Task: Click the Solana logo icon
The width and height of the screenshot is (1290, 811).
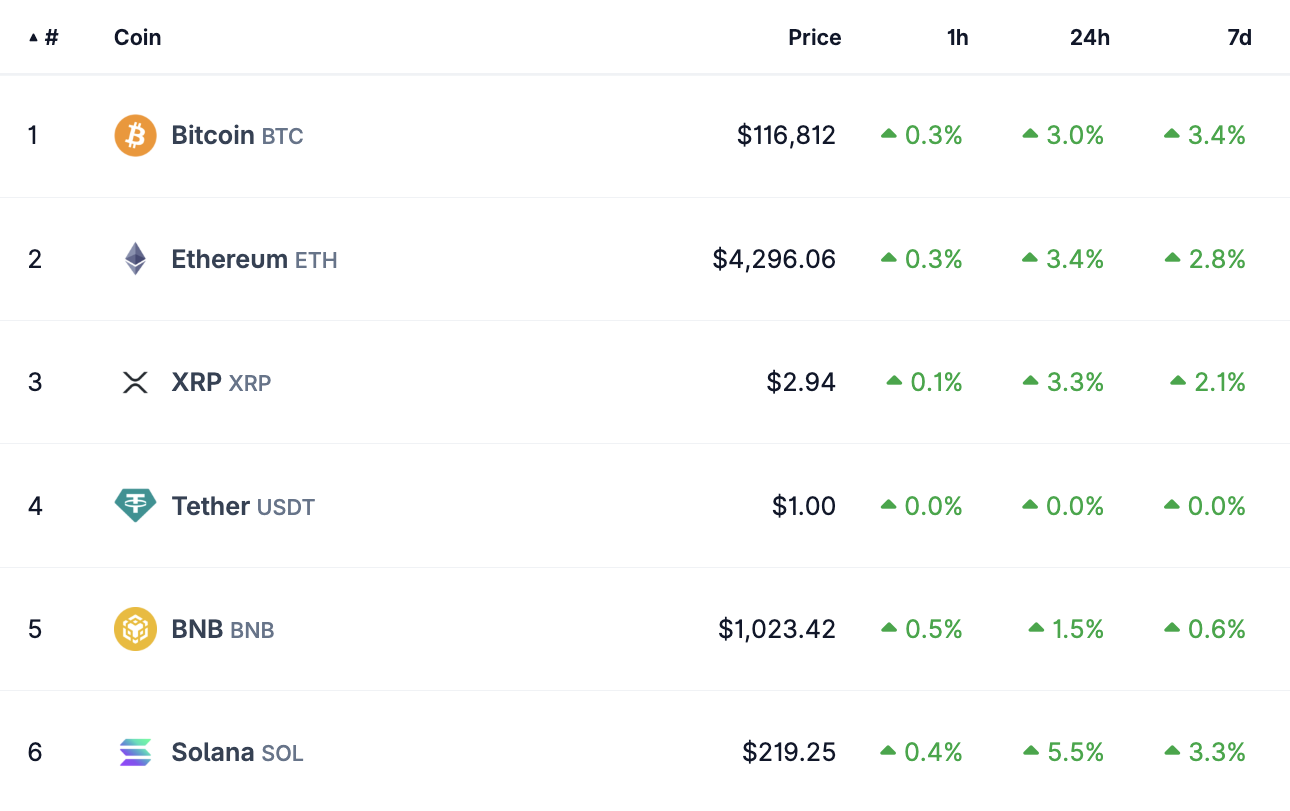Action: tap(135, 752)
